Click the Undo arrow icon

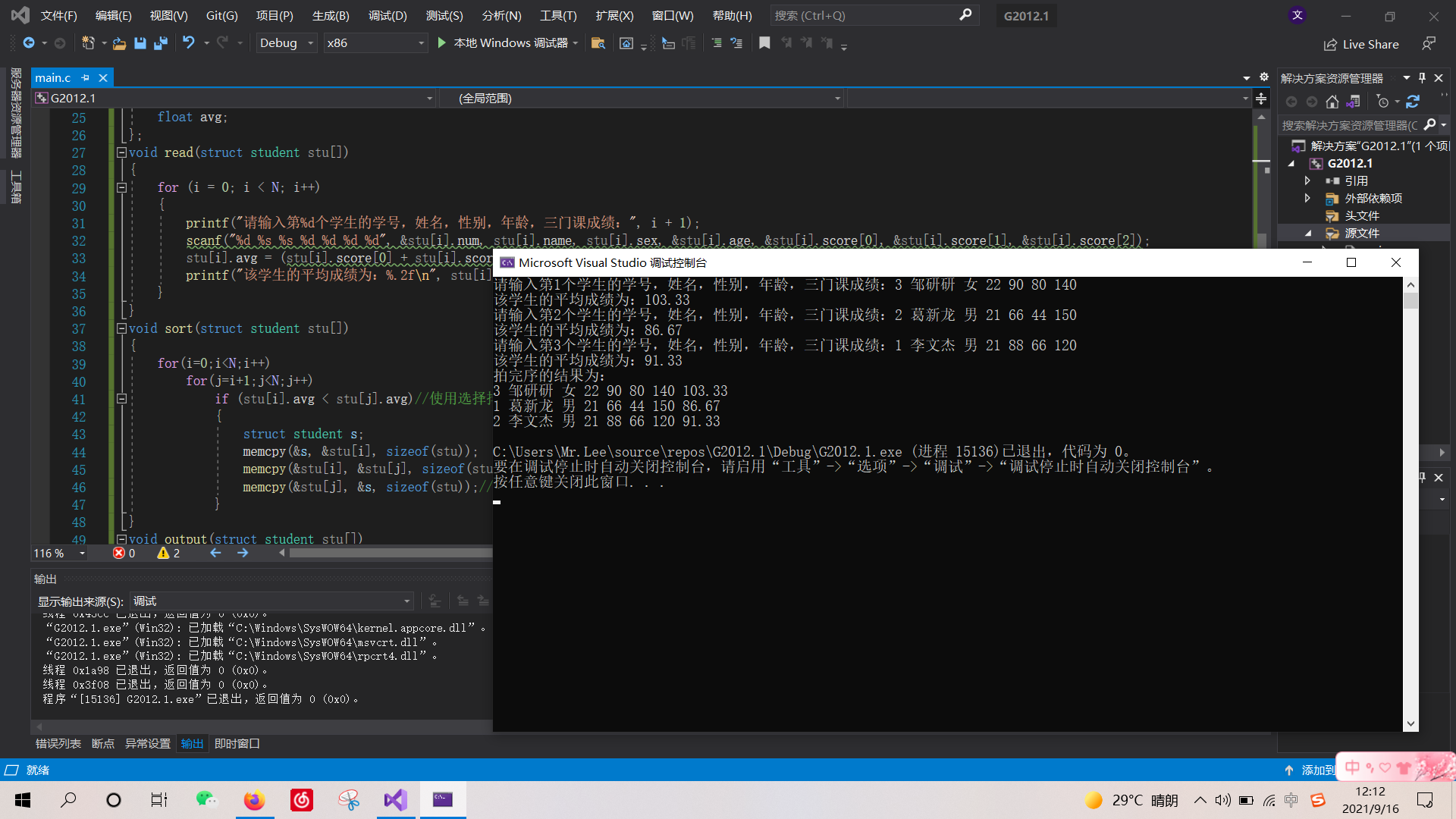click(x=188, y=43)
